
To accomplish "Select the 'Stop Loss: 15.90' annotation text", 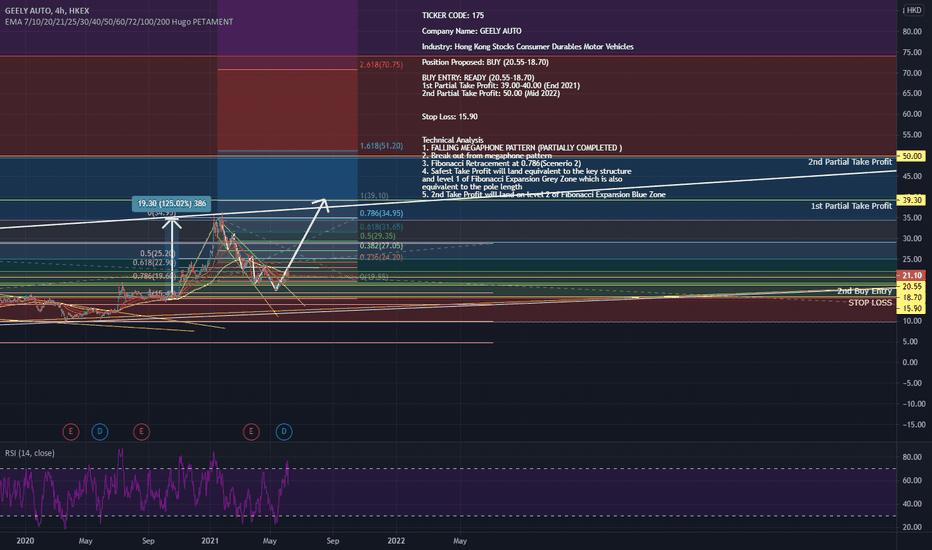I will coord(449,117).
